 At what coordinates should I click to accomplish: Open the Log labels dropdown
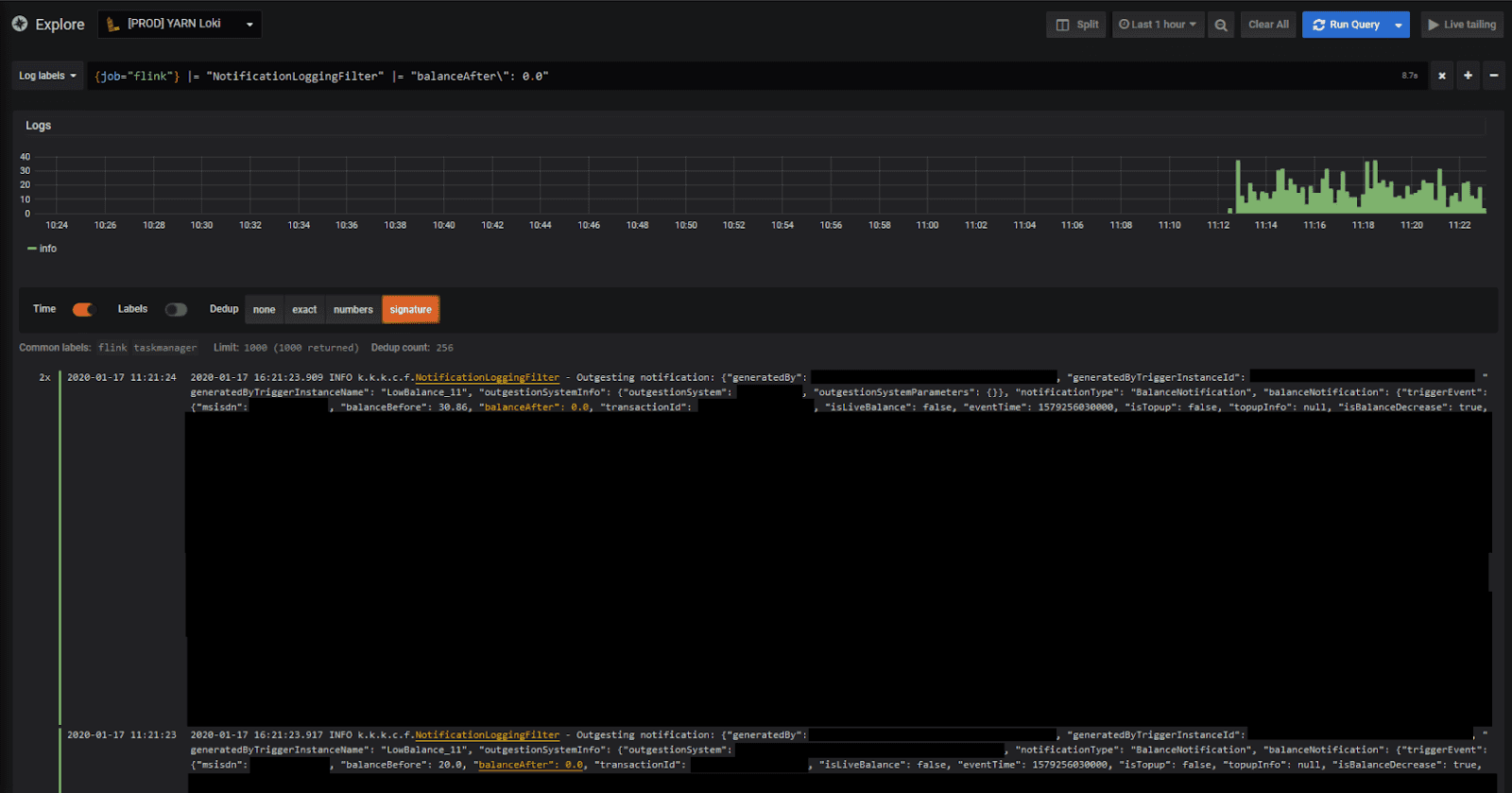[x=47, y=76]
